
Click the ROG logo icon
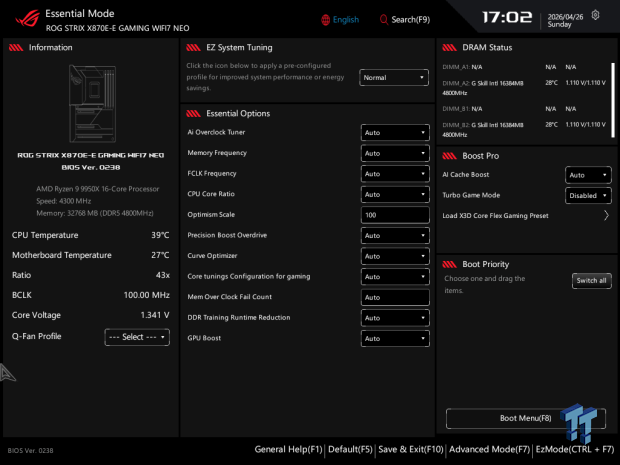(28, 19)
